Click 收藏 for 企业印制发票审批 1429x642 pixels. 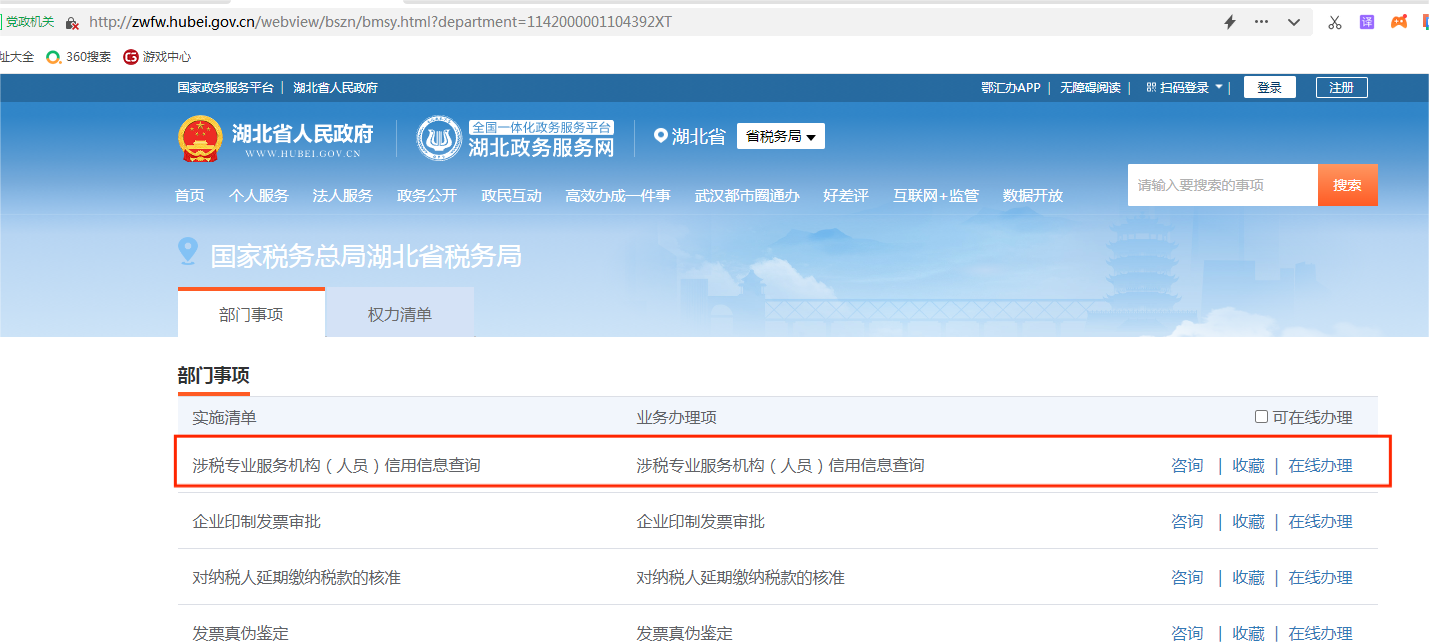tap(1248, 521)
